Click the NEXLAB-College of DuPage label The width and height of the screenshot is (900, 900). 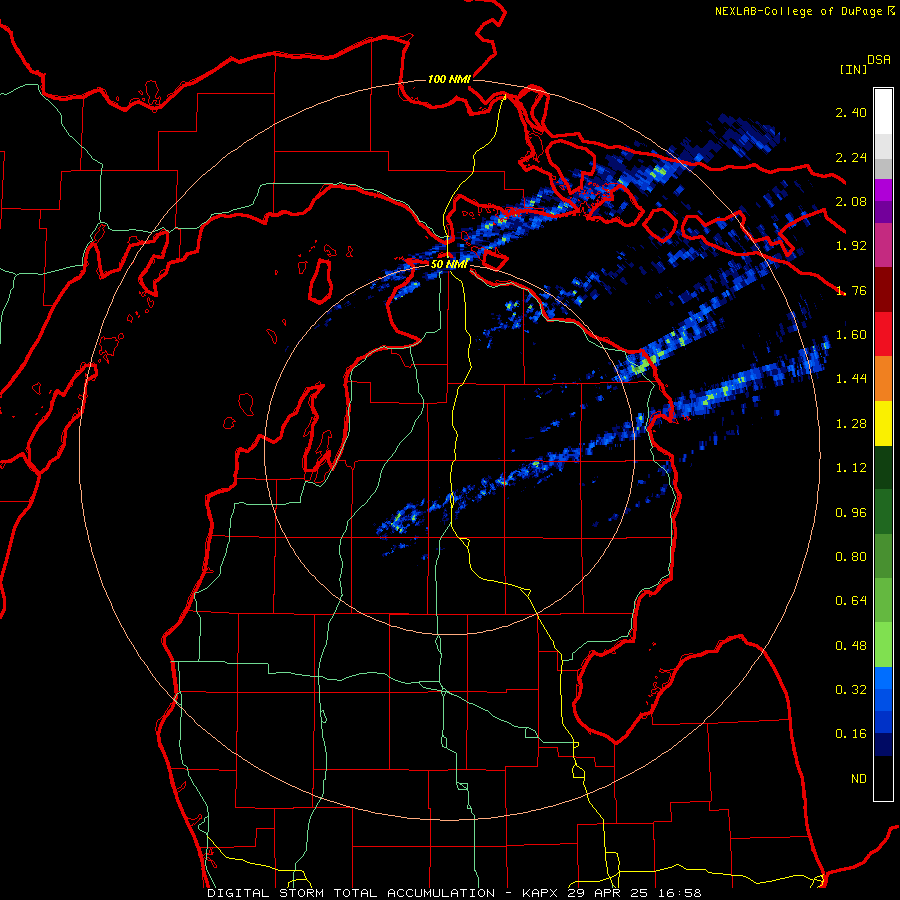point(798,11)
